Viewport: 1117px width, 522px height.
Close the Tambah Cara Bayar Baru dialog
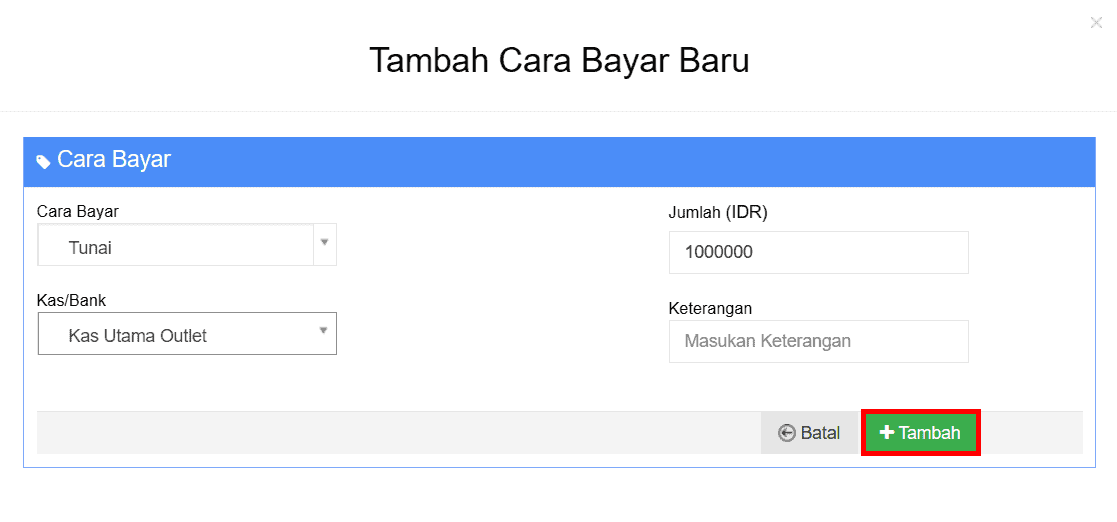coord(1096,23)
